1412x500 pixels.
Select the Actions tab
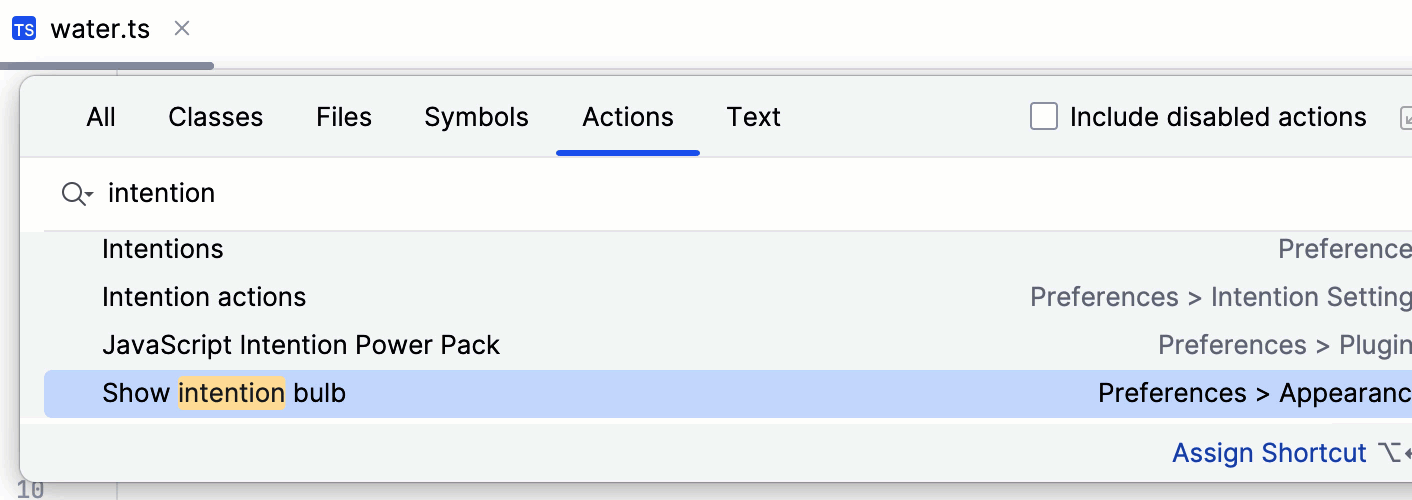click(628, 117)
